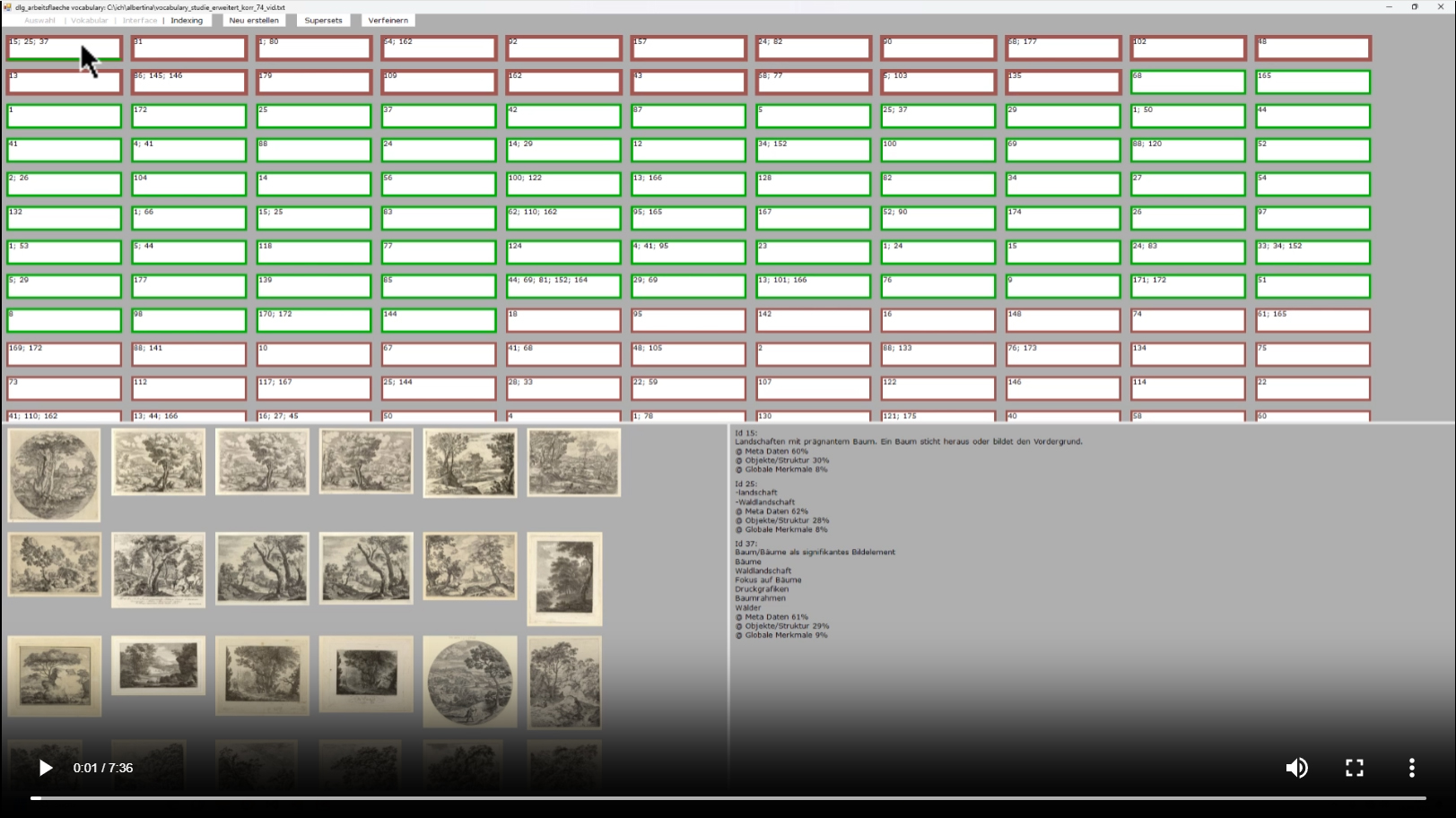Click the Id 15 description text
This screenshot has height=818, width=1456.
click(908, 441)
